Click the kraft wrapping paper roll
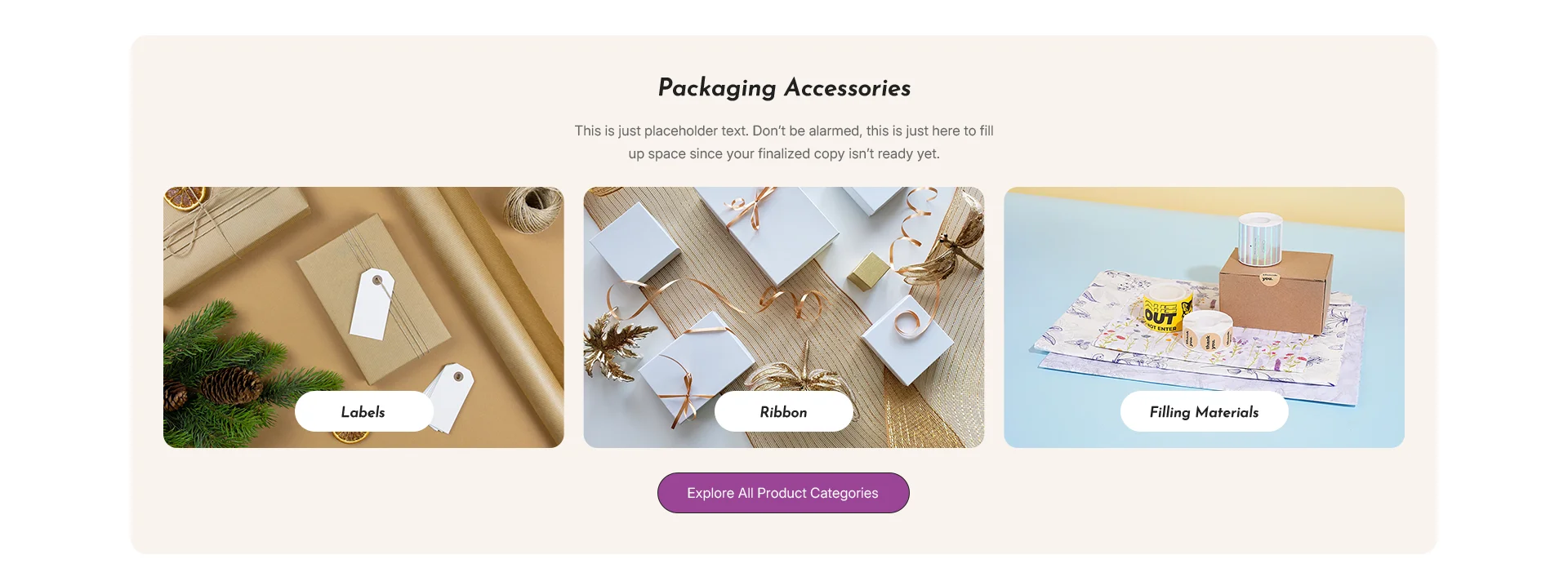This screenshot has height=581, width=1568. [490, 310]
